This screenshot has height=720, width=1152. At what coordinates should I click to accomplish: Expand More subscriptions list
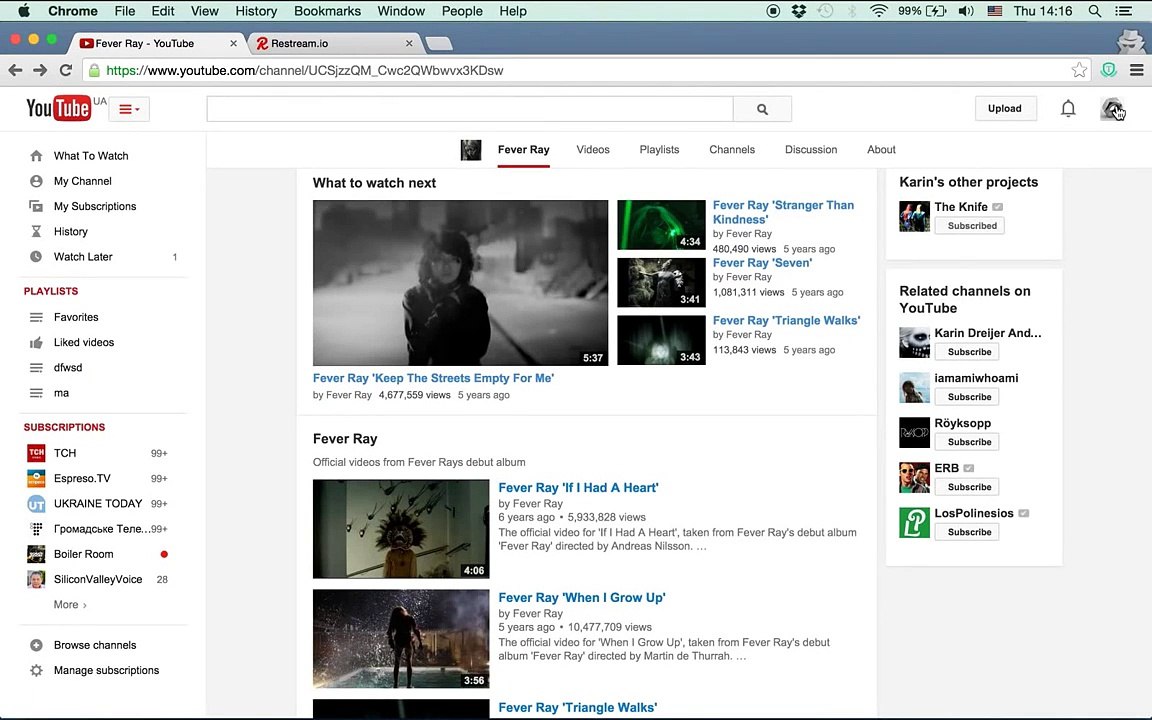point(70,605)
